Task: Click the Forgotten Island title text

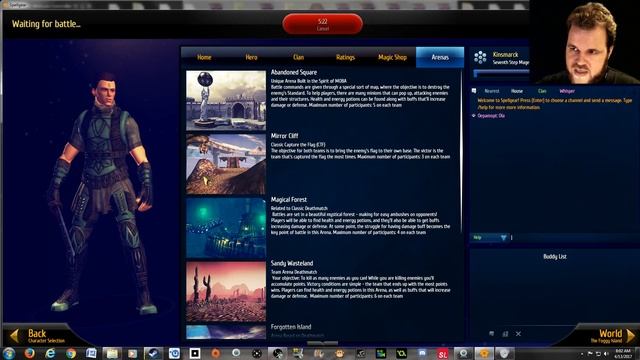Action: coord(291,327)
